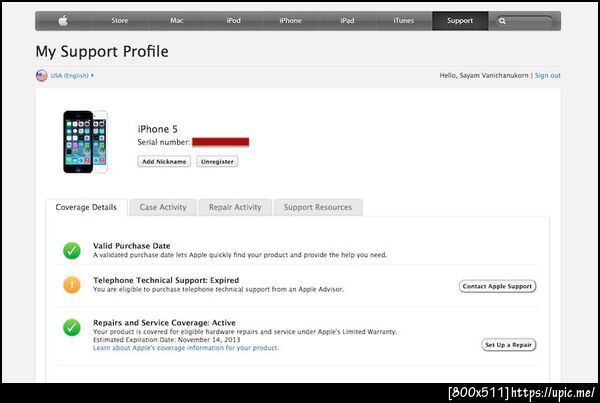Click the iPhone 5 product name
Image resolution: width=600 pixels, height=403 pixels.
[x=158, y=129]
